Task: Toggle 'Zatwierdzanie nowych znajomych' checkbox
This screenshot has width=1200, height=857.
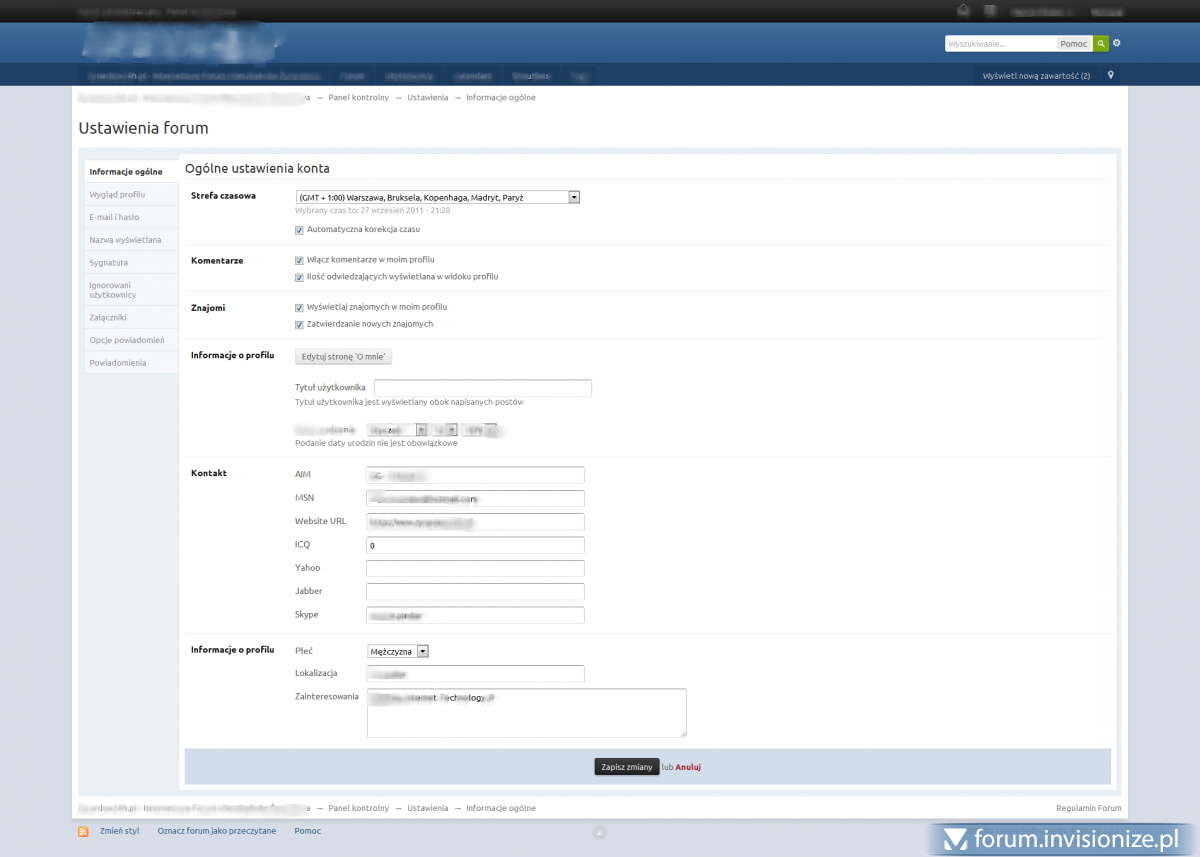Action: [x=299, y=325]
